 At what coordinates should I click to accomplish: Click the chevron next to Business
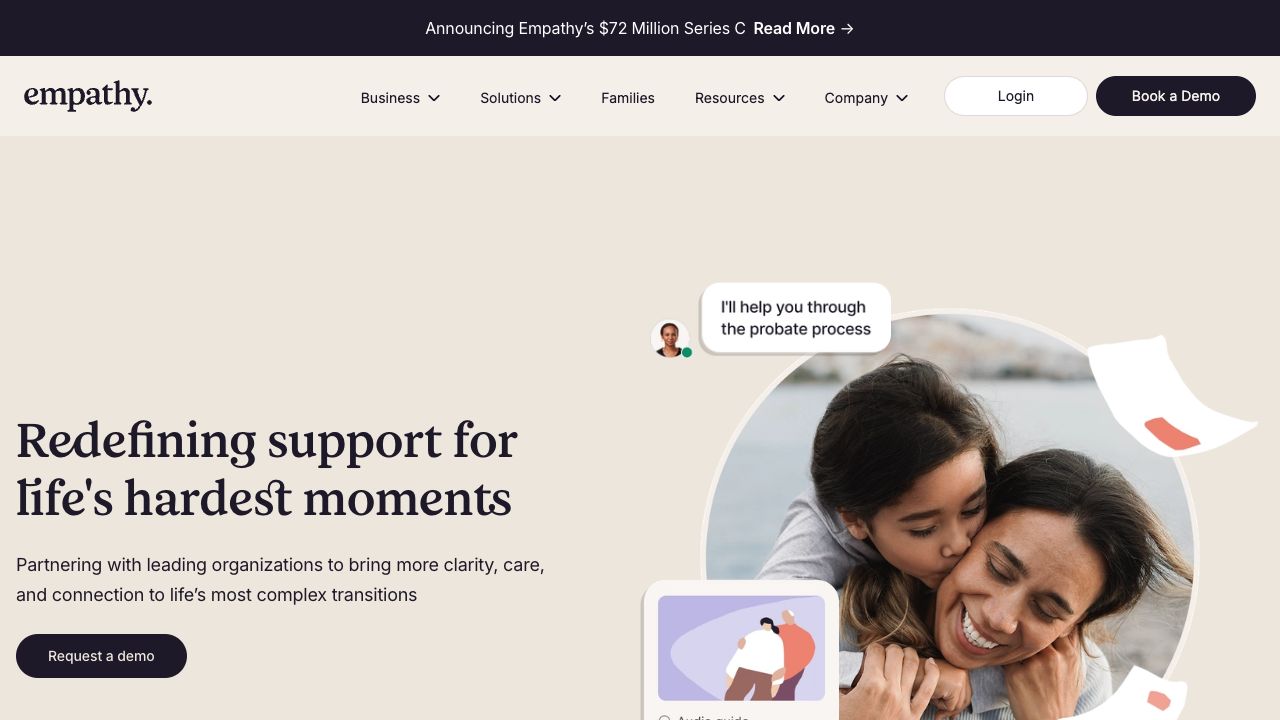point(434,98)
